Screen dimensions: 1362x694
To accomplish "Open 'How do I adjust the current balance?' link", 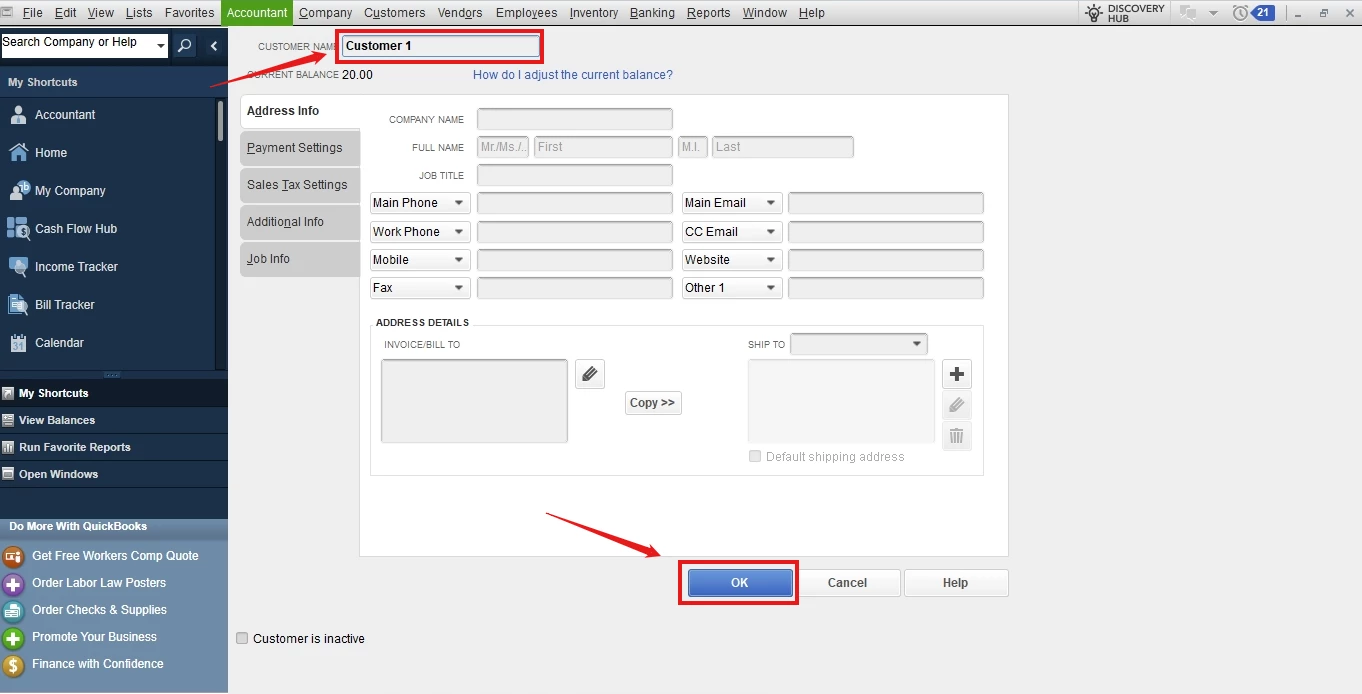I will pyautogui.click(x=573, y=75).
